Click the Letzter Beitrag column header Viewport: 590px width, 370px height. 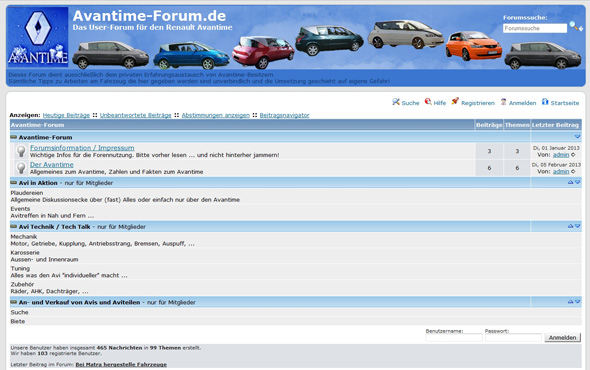555,125
